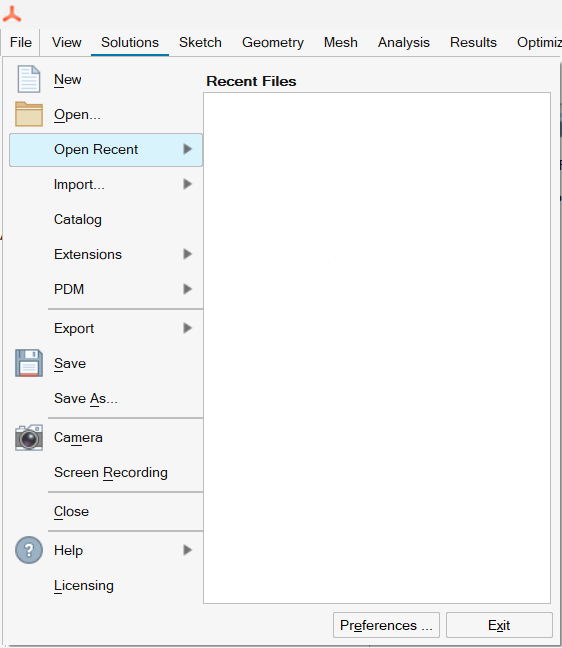Expand the Extensions submenu arrow
This screenshot has height=648, width=562.
[188, 254]
